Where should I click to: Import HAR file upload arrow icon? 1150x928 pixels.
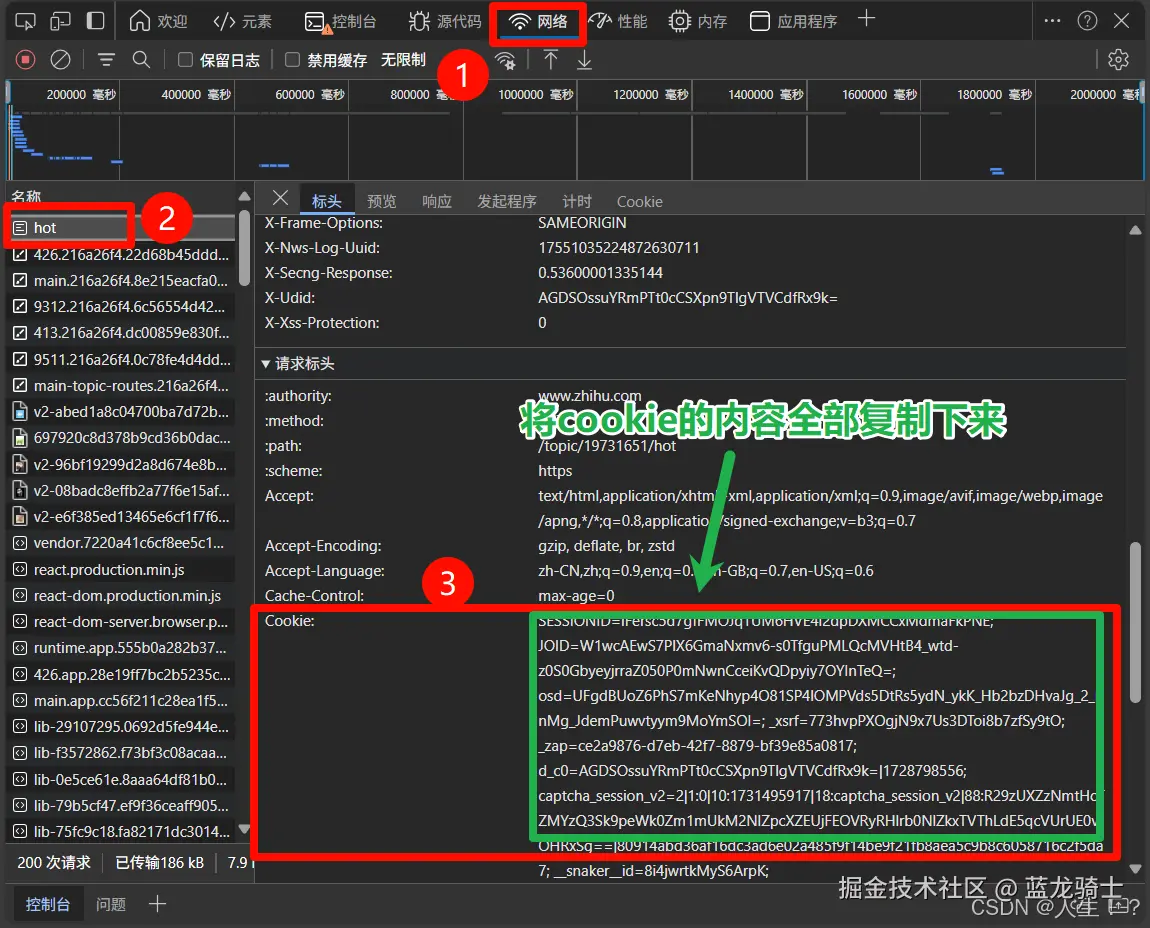coord(551,59)
